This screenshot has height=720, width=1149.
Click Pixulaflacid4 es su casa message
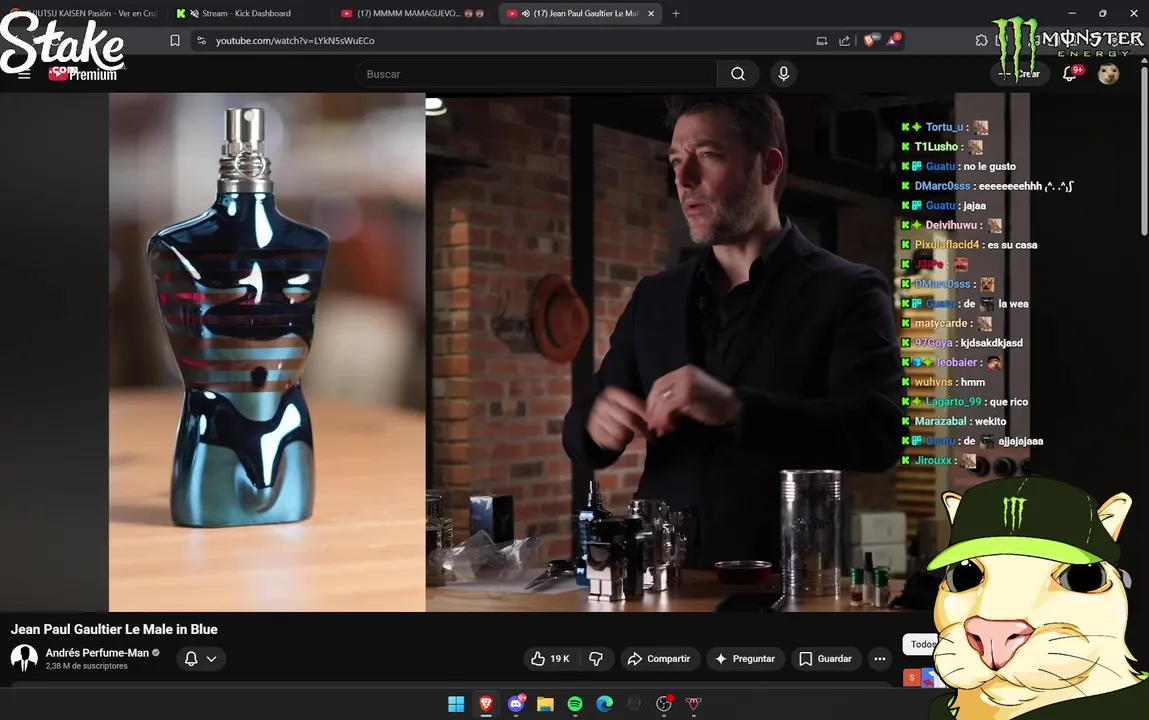[x=970, y=245]
